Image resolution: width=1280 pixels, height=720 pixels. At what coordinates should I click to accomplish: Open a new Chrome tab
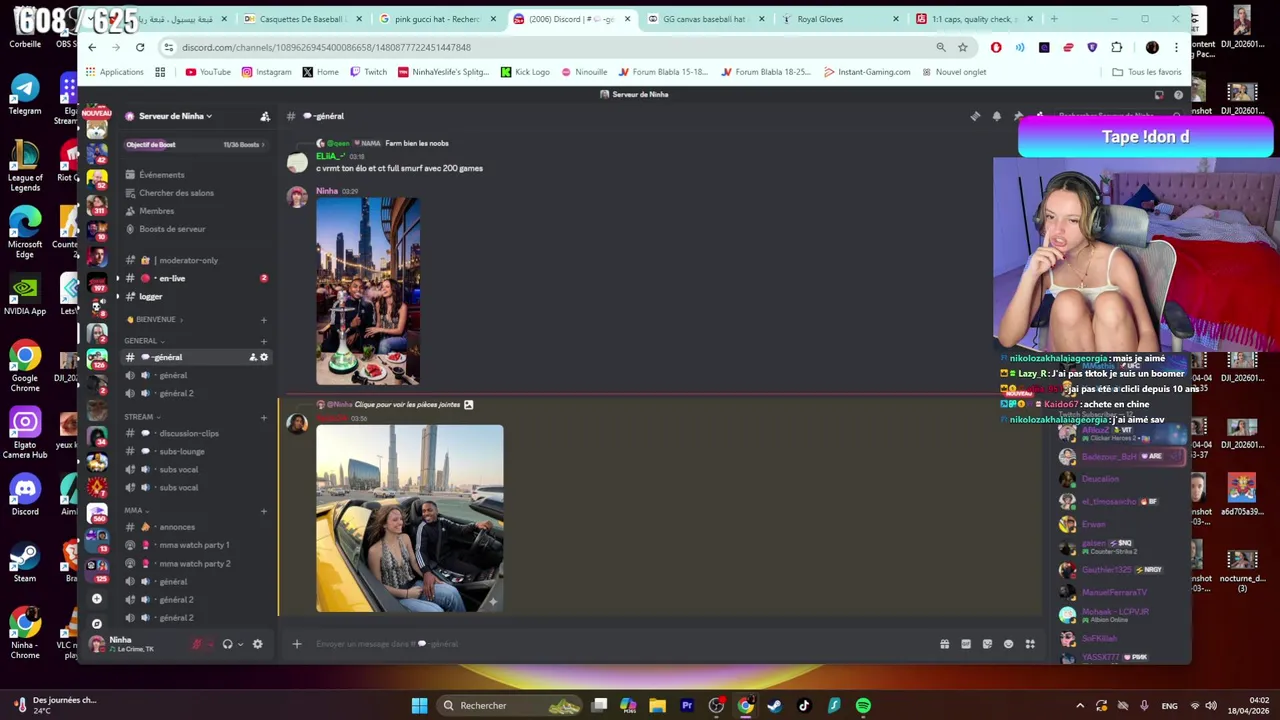coord(1054,19)
